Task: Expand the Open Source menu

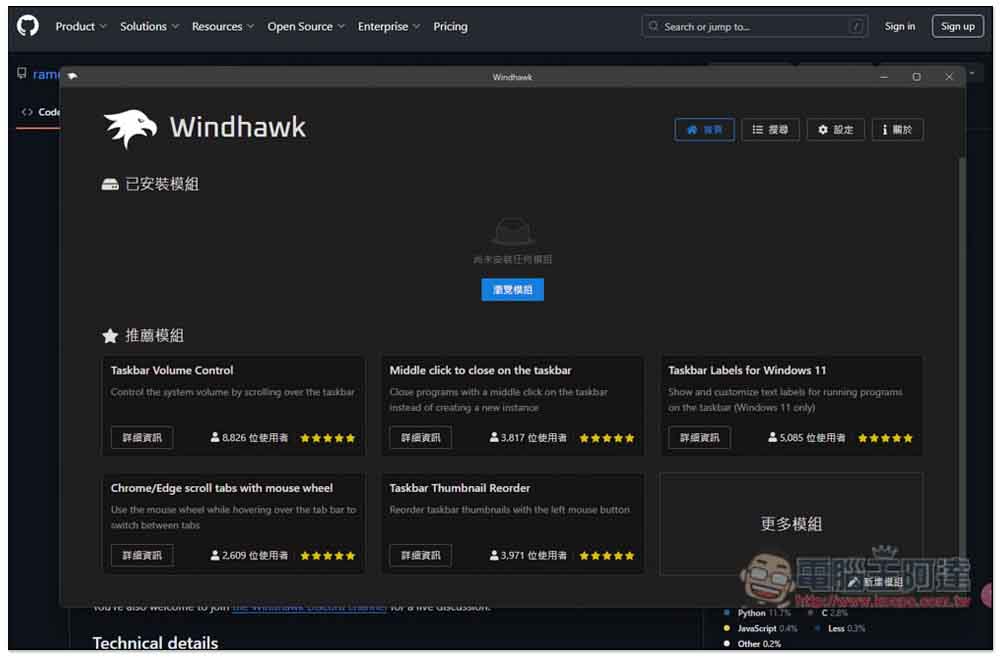Action: [x=305, y=26]
